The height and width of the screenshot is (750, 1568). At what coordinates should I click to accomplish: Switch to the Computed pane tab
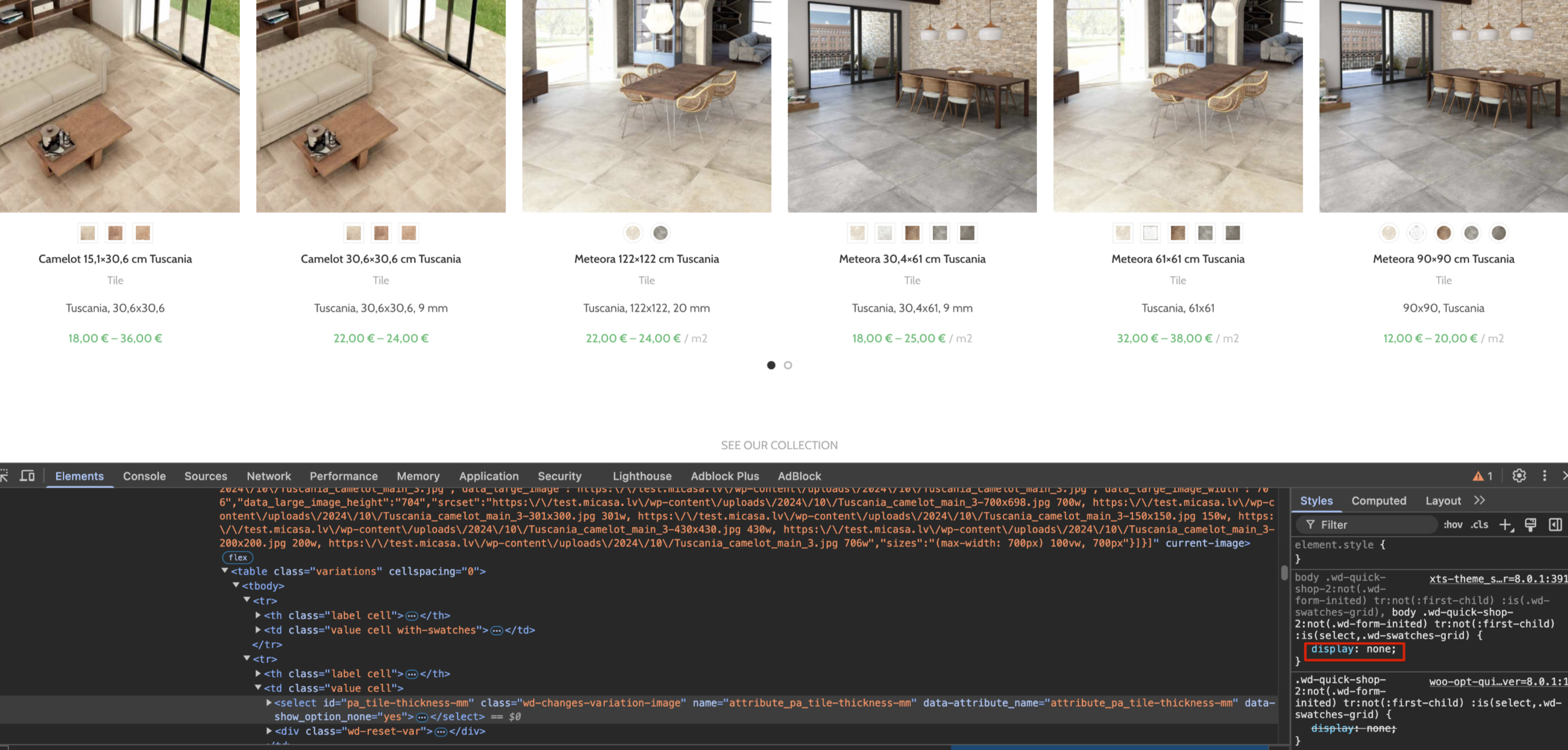[x=1379, y=500]
